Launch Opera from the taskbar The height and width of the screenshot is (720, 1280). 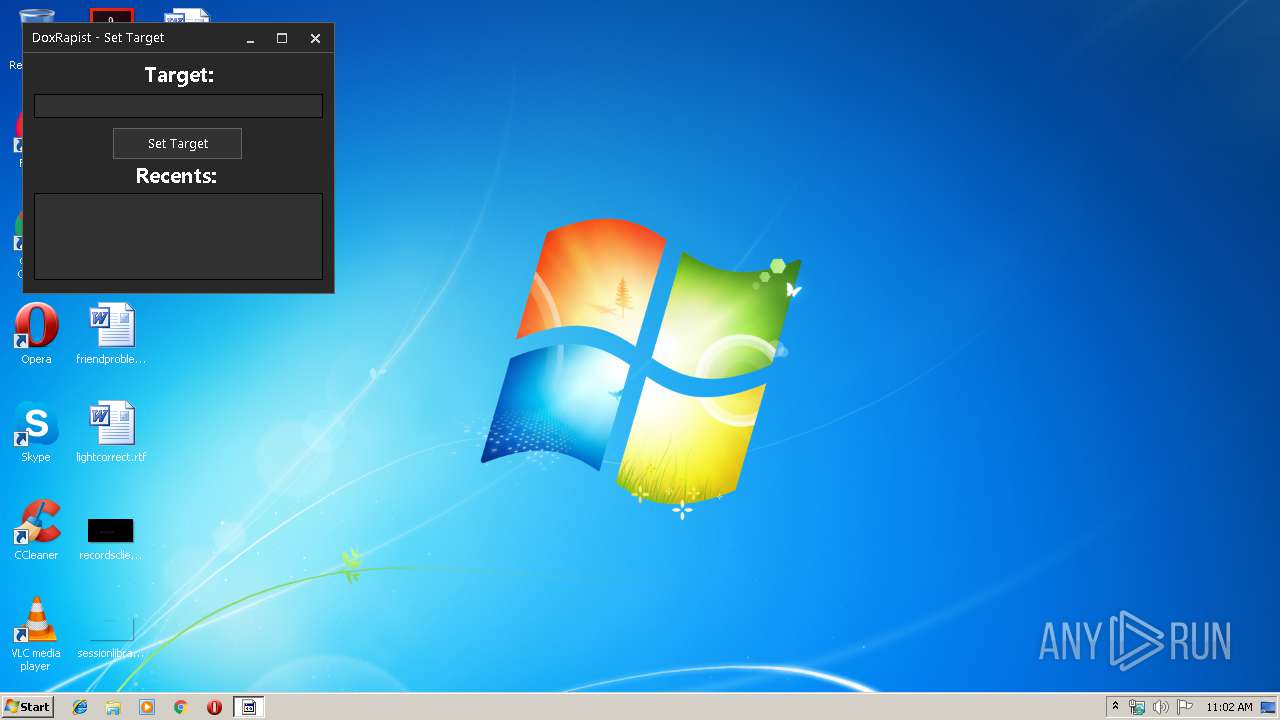coord(214,707)
